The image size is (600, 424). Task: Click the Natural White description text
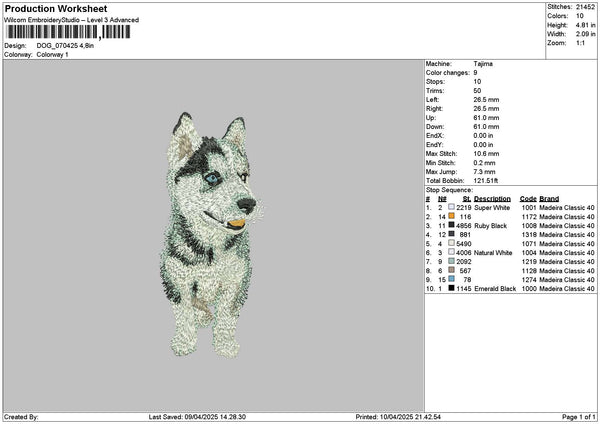point(493,253)
